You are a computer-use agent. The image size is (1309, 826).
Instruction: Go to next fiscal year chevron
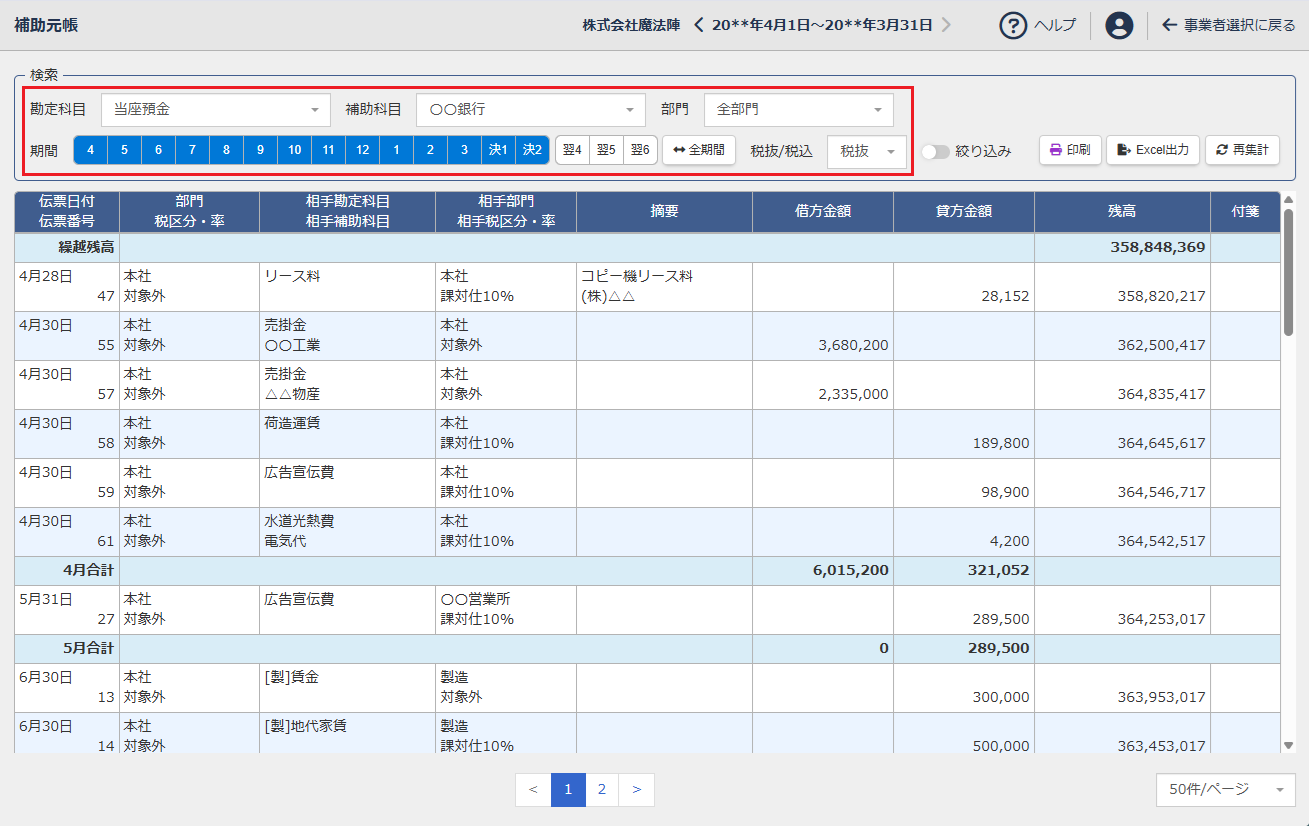[x=946, y=25]
